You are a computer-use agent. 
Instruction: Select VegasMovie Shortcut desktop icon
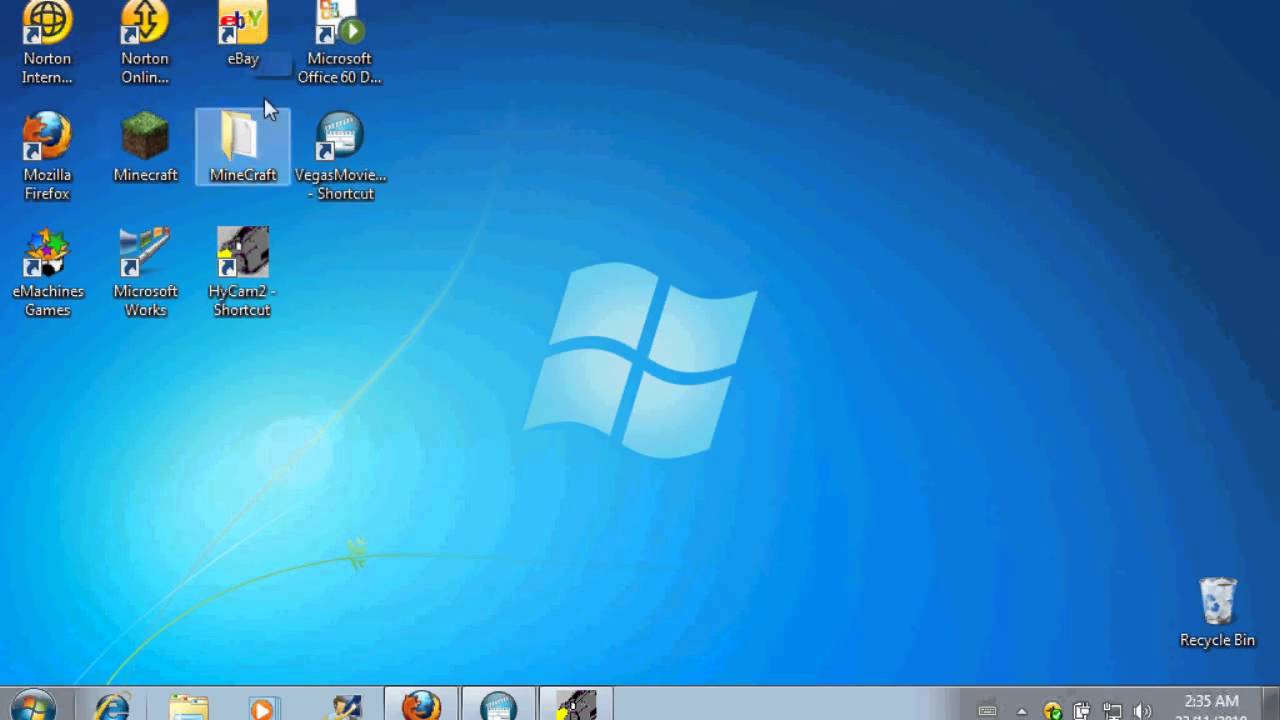pyautogui.click(x=340, y=156)
